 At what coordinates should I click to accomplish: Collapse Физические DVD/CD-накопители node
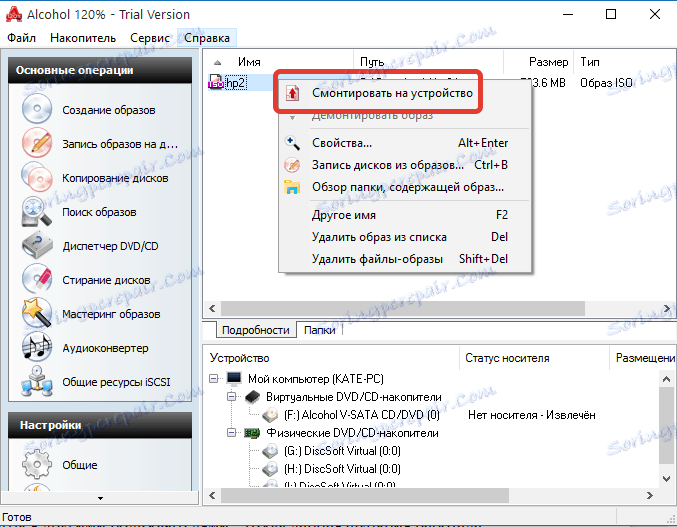click(232, 432)
